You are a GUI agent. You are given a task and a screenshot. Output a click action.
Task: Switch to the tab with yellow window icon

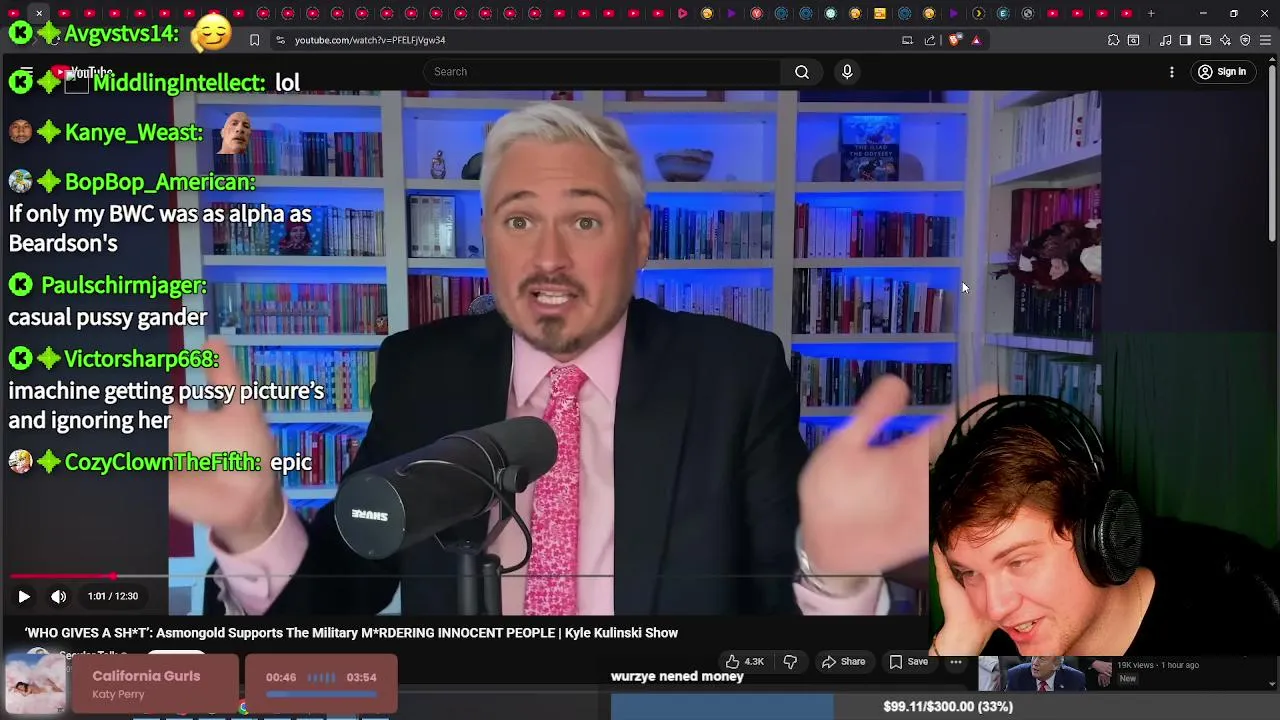(880, 14)
